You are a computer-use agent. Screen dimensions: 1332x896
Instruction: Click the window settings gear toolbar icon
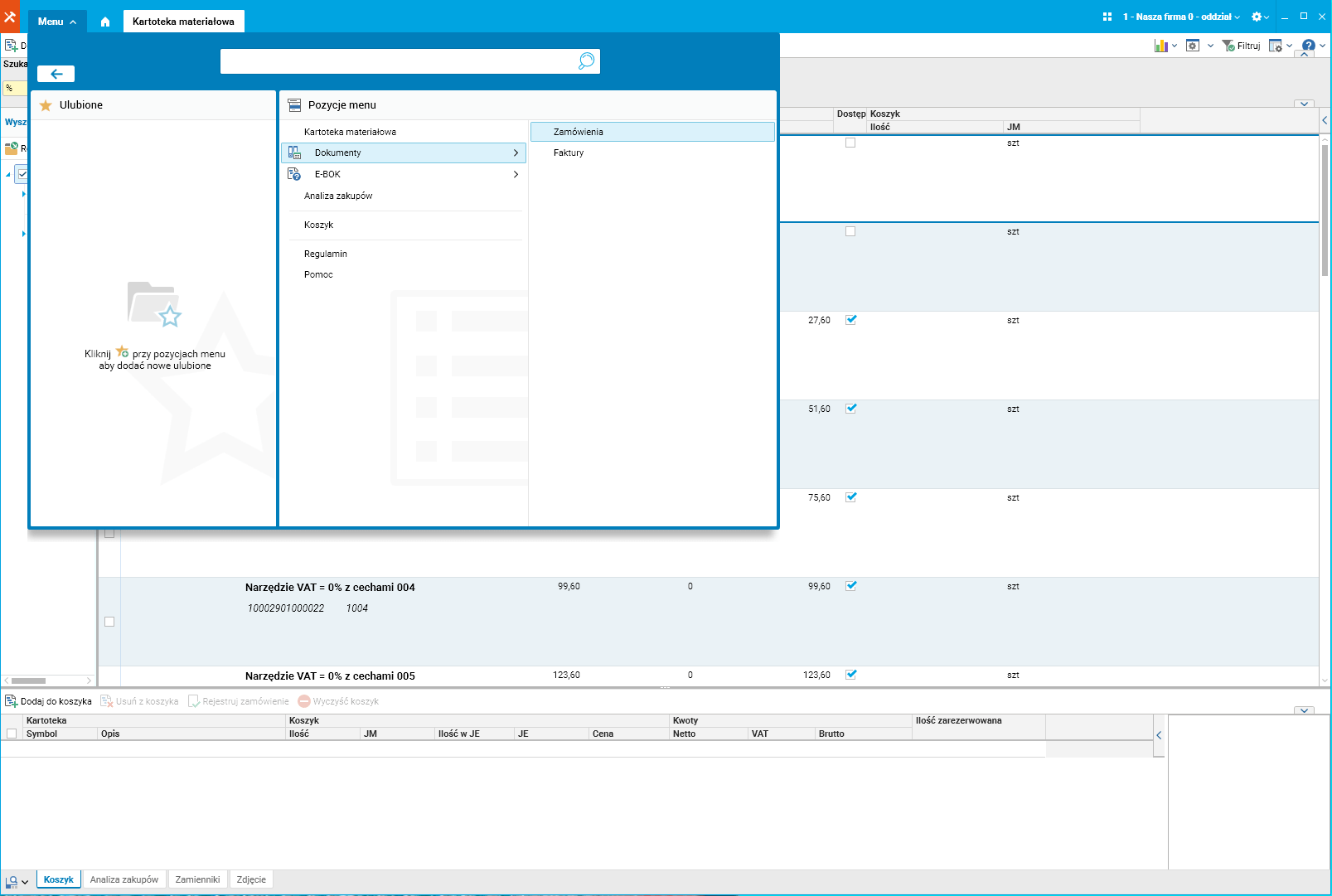click(1193, 46)
